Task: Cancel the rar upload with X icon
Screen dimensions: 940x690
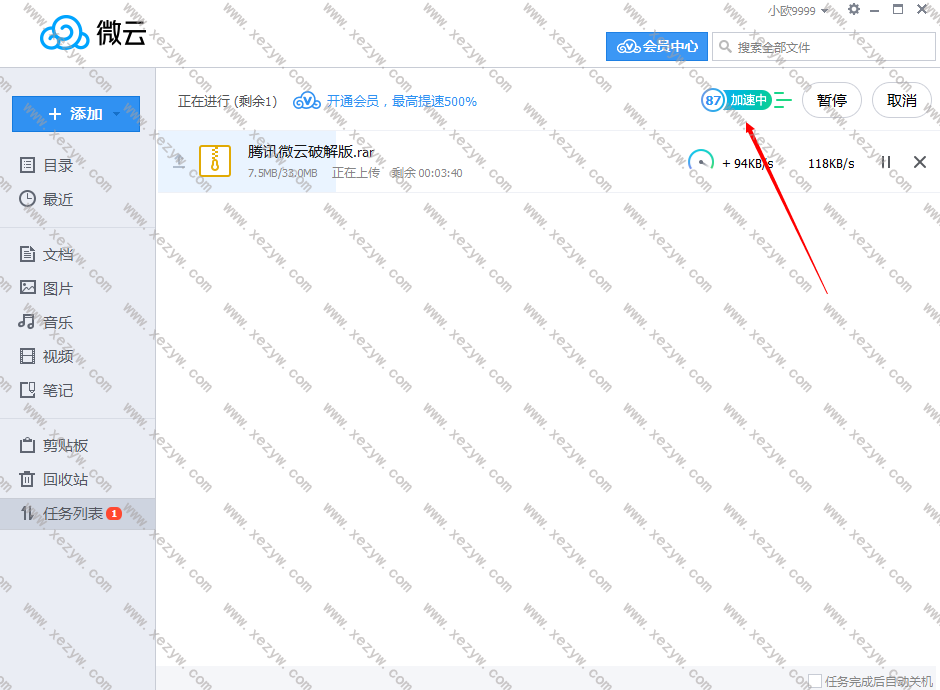Action: (x=920, y=162)
